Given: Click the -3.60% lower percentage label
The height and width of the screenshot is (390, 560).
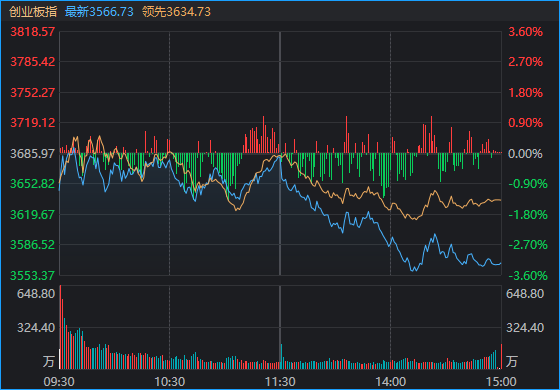Looking at the screenshot, I should pos(528,275).
